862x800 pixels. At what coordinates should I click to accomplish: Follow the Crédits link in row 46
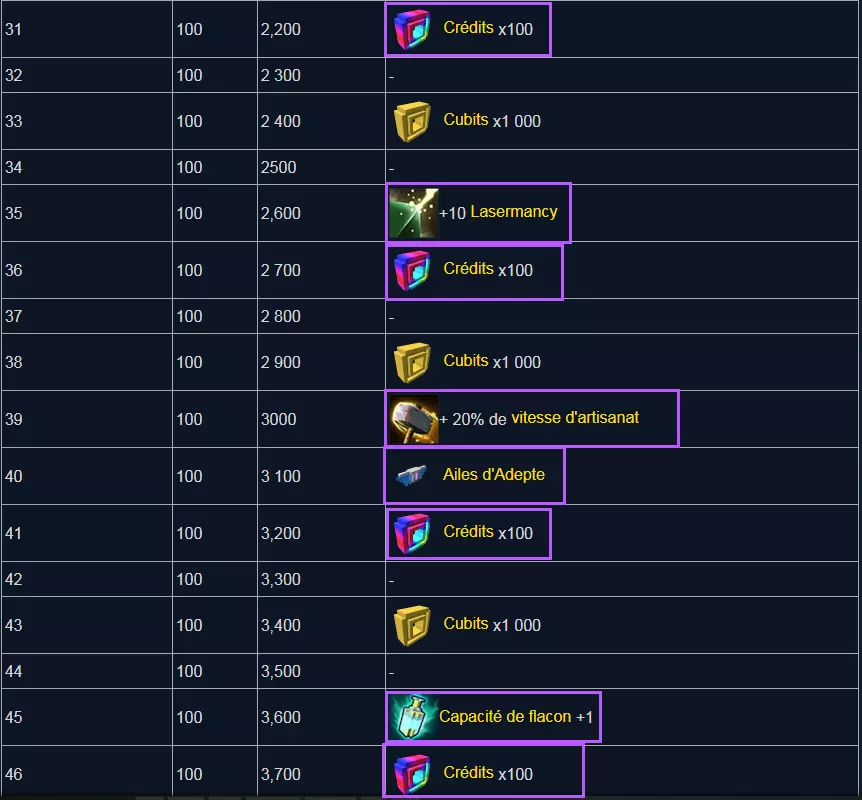click(x=468, y=773)
